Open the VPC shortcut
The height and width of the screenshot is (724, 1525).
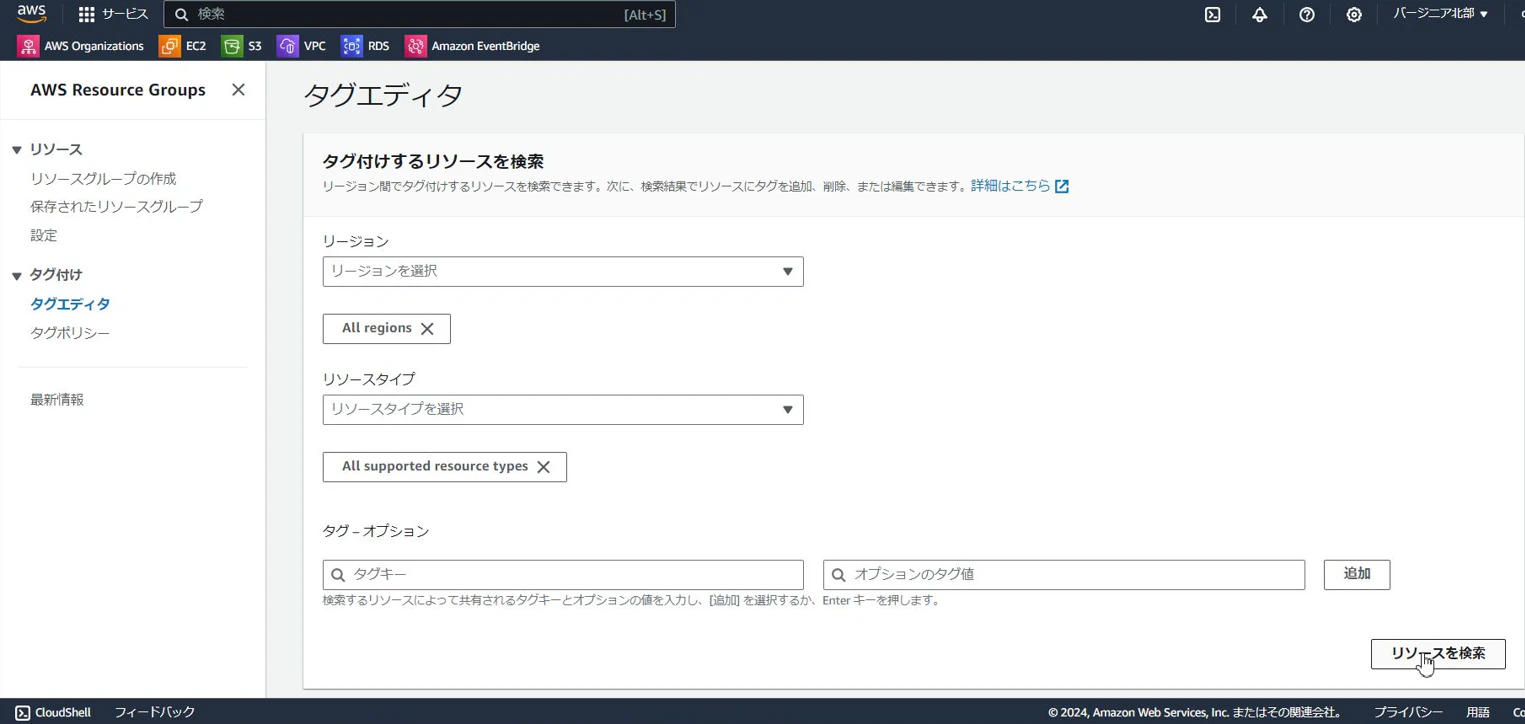[x=302, y=46]
